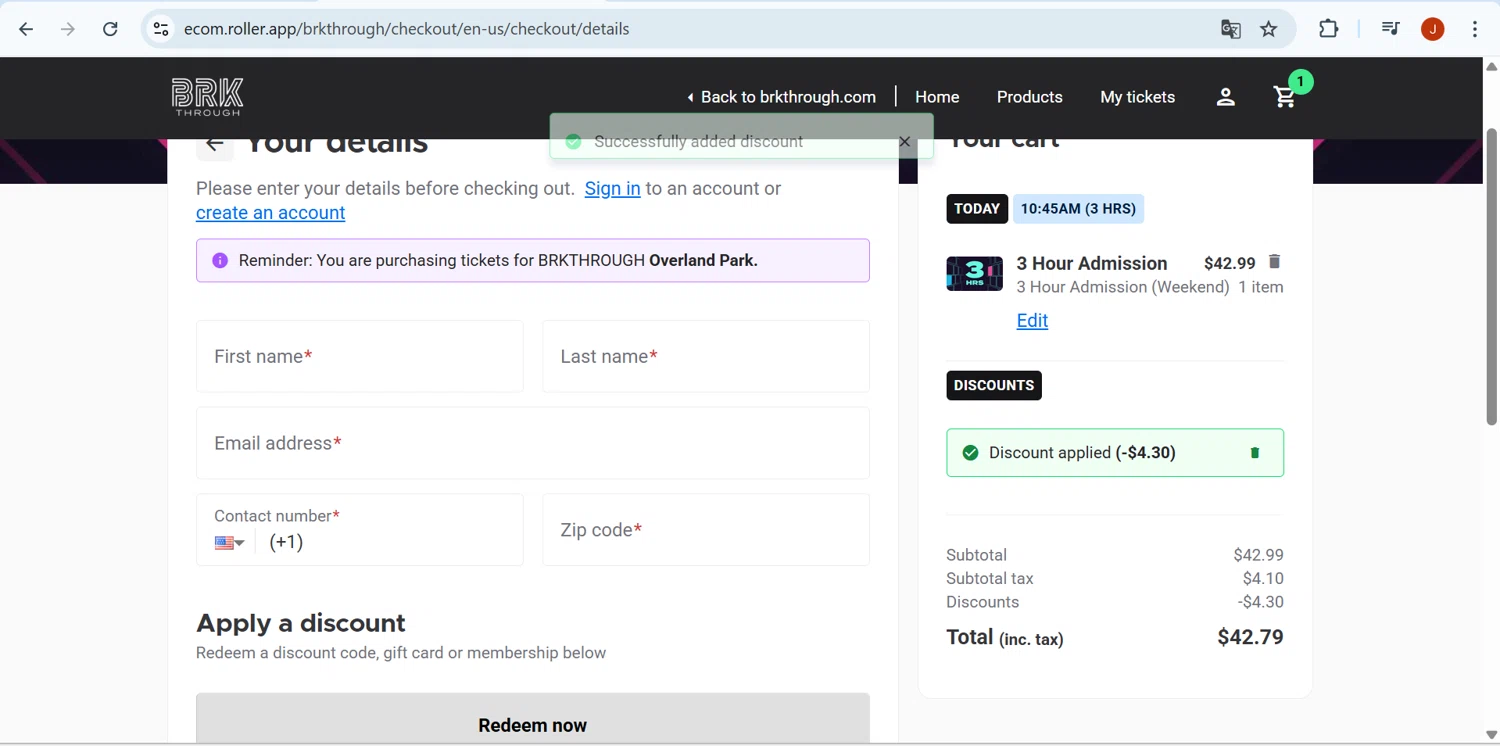1500x746 pixels.
Task: Click the Sign in link
Action: point(612,189)
